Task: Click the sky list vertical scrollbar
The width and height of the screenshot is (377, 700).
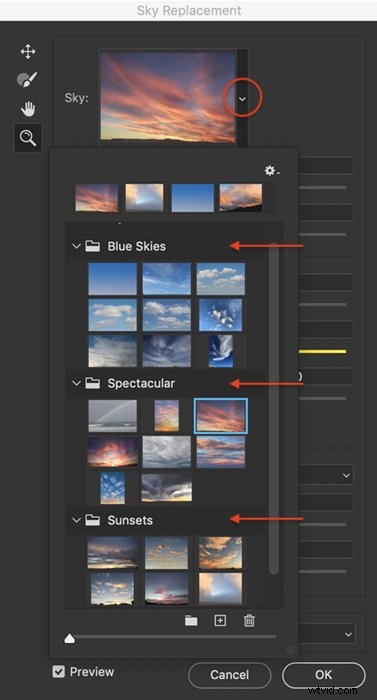Action: [274, 408]
